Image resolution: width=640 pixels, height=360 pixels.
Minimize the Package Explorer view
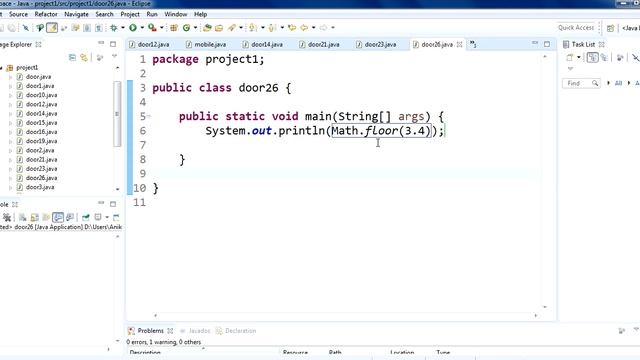[x=101, y=43]
